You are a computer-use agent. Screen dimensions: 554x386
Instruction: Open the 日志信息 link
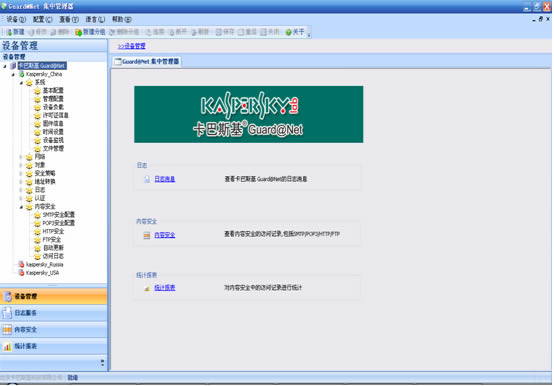(165, 179)
